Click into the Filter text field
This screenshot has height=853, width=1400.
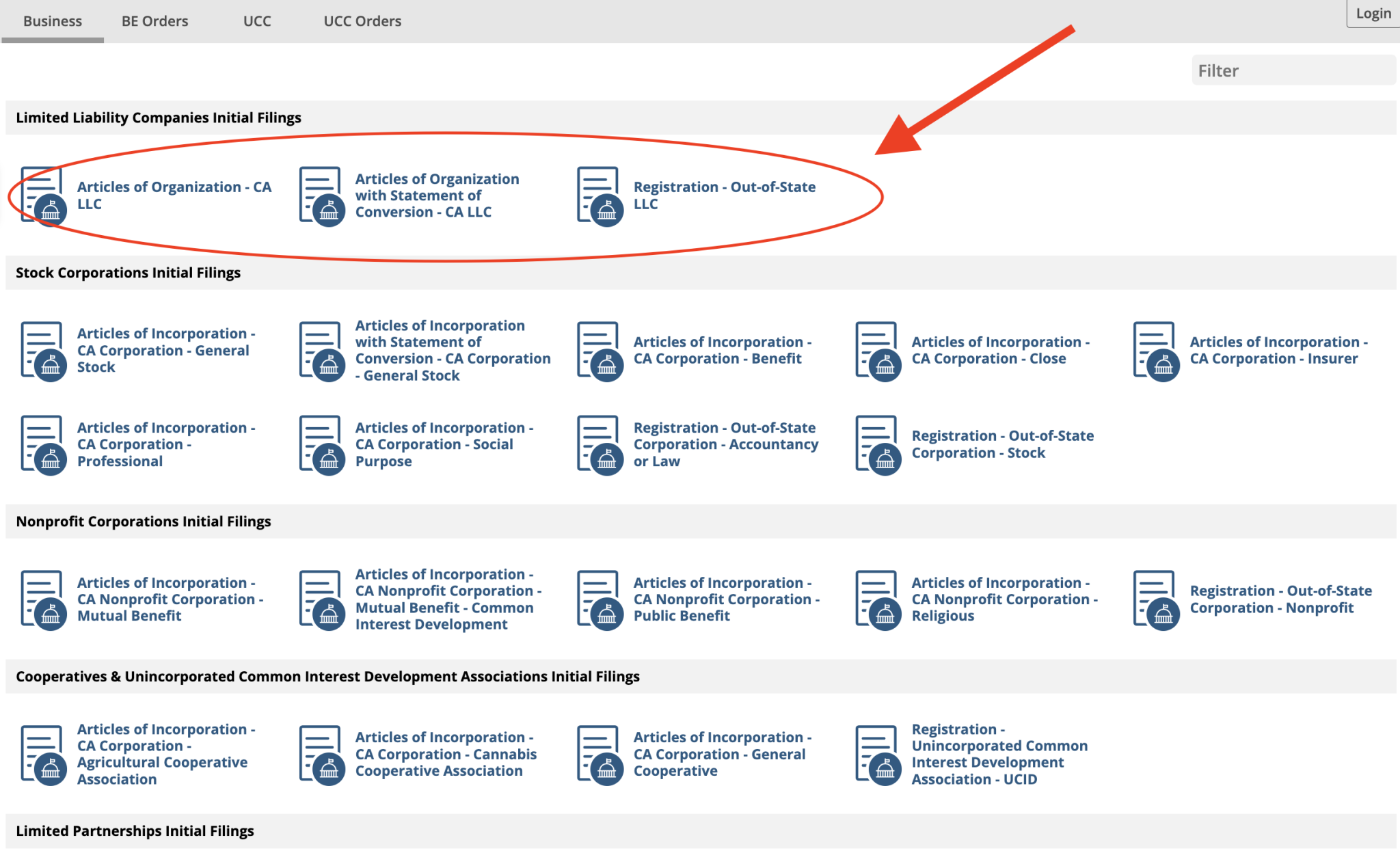(1292, 70)
